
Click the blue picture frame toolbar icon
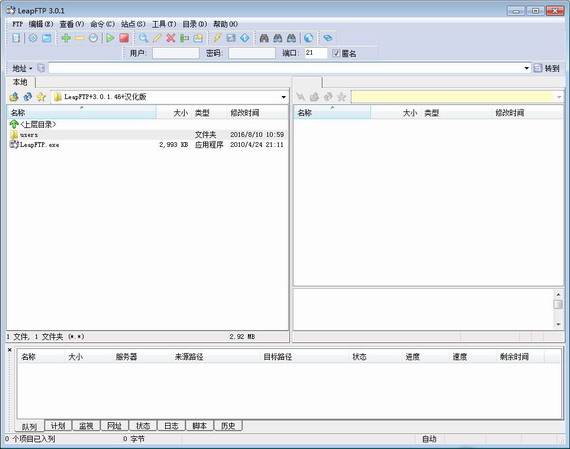(231, 38)
